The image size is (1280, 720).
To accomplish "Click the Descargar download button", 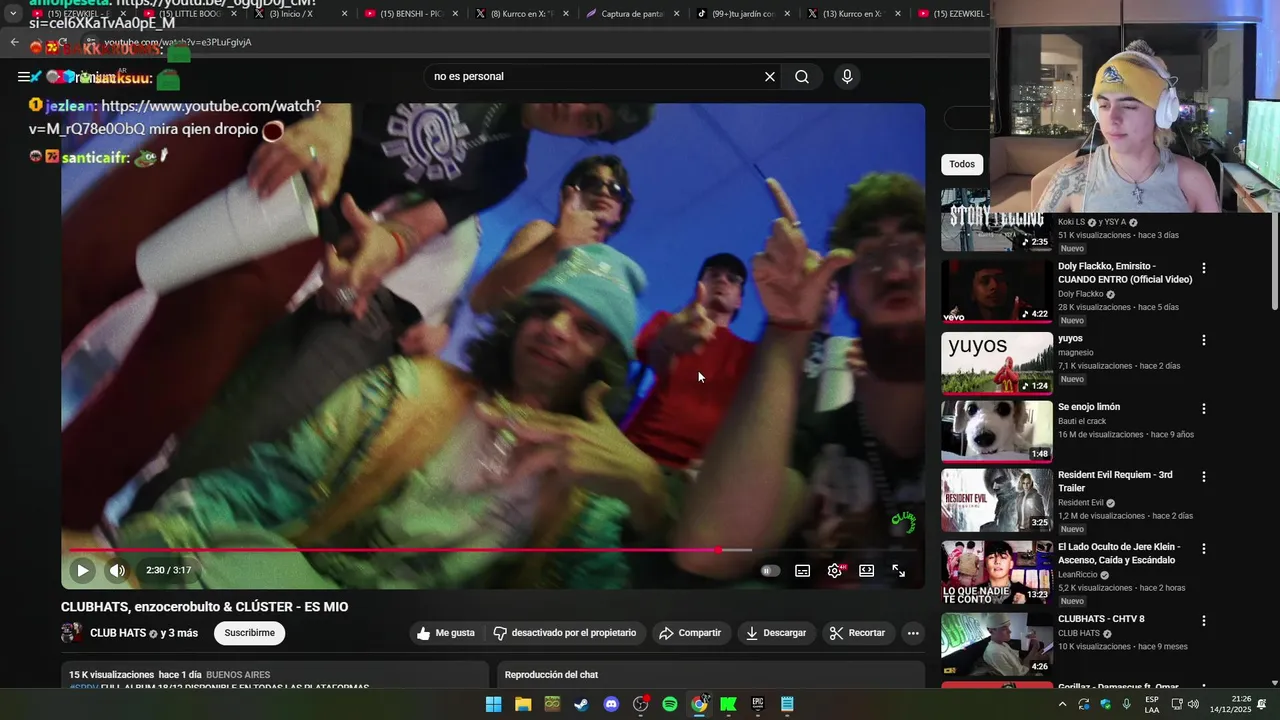I will click(x=776, y=633).
